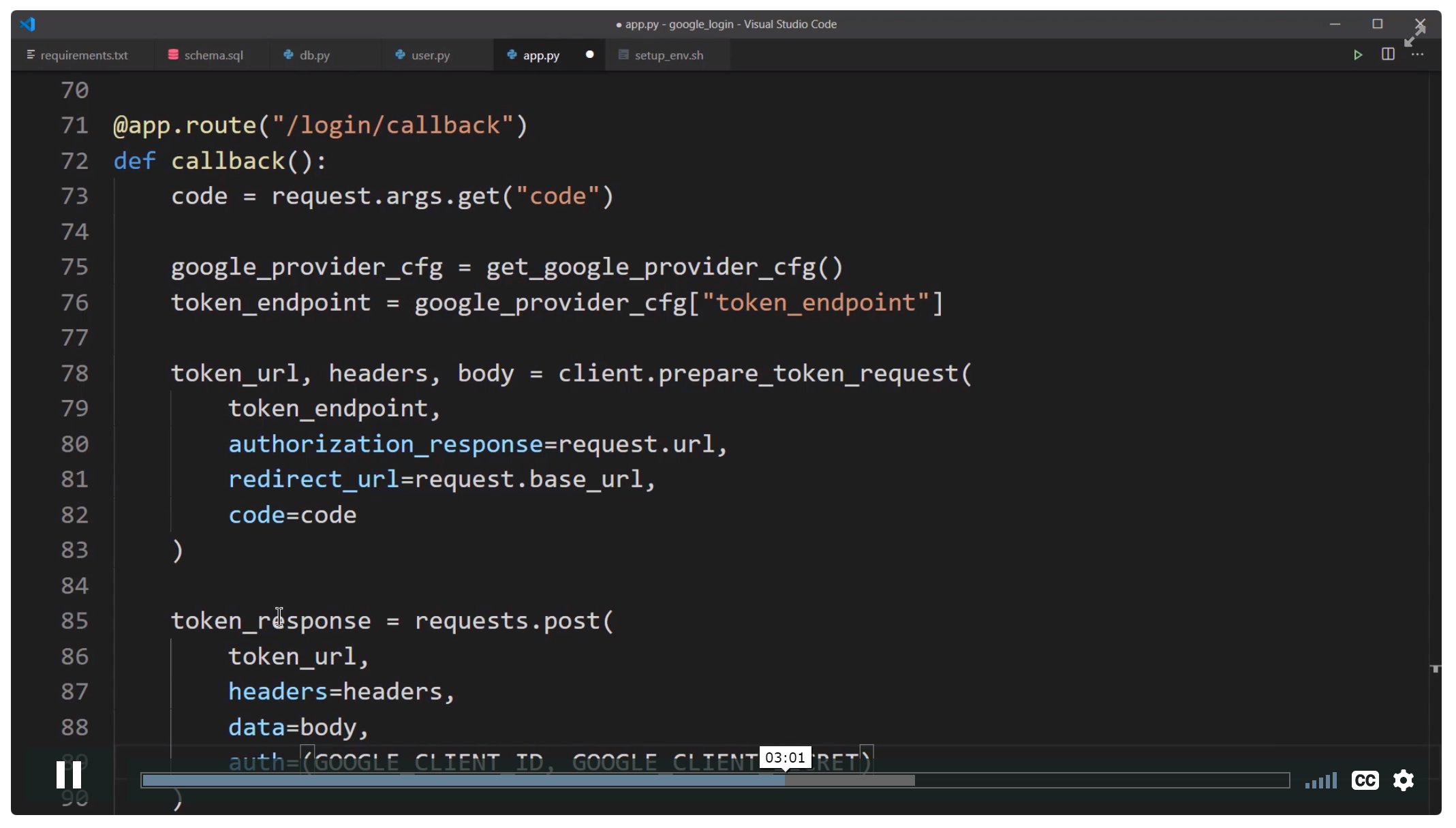The image size is (1456, 828).
Task: Run the Python file with play icon
Action: [x=1357, y=55]
